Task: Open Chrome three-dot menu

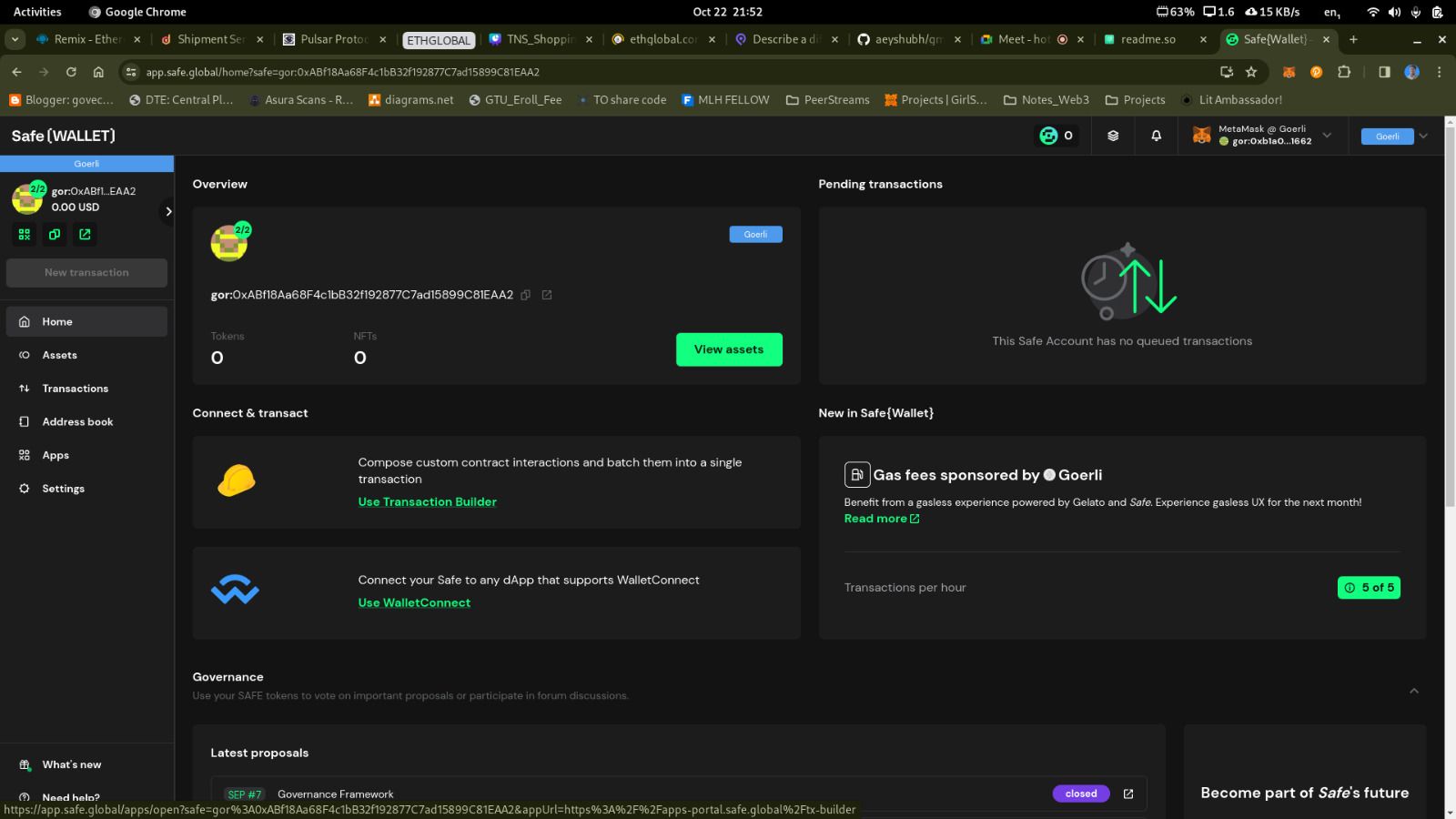Action: point(1439,72)
